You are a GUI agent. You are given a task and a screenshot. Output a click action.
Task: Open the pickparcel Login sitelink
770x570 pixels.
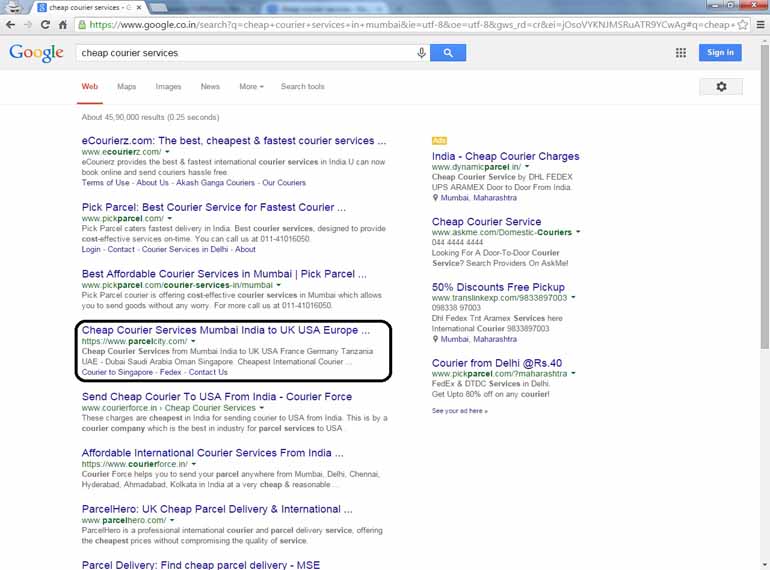pyautogui.click(x=91, y=249)
